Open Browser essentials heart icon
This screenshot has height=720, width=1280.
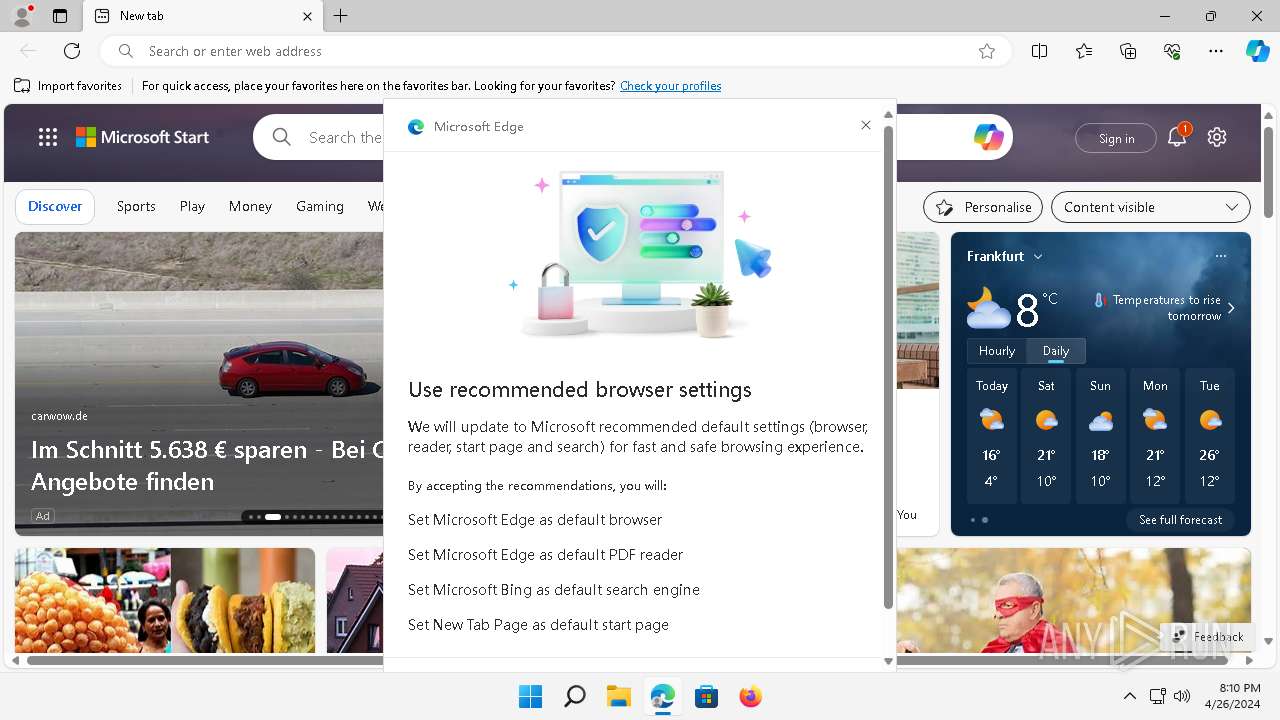coord(1172,51)
